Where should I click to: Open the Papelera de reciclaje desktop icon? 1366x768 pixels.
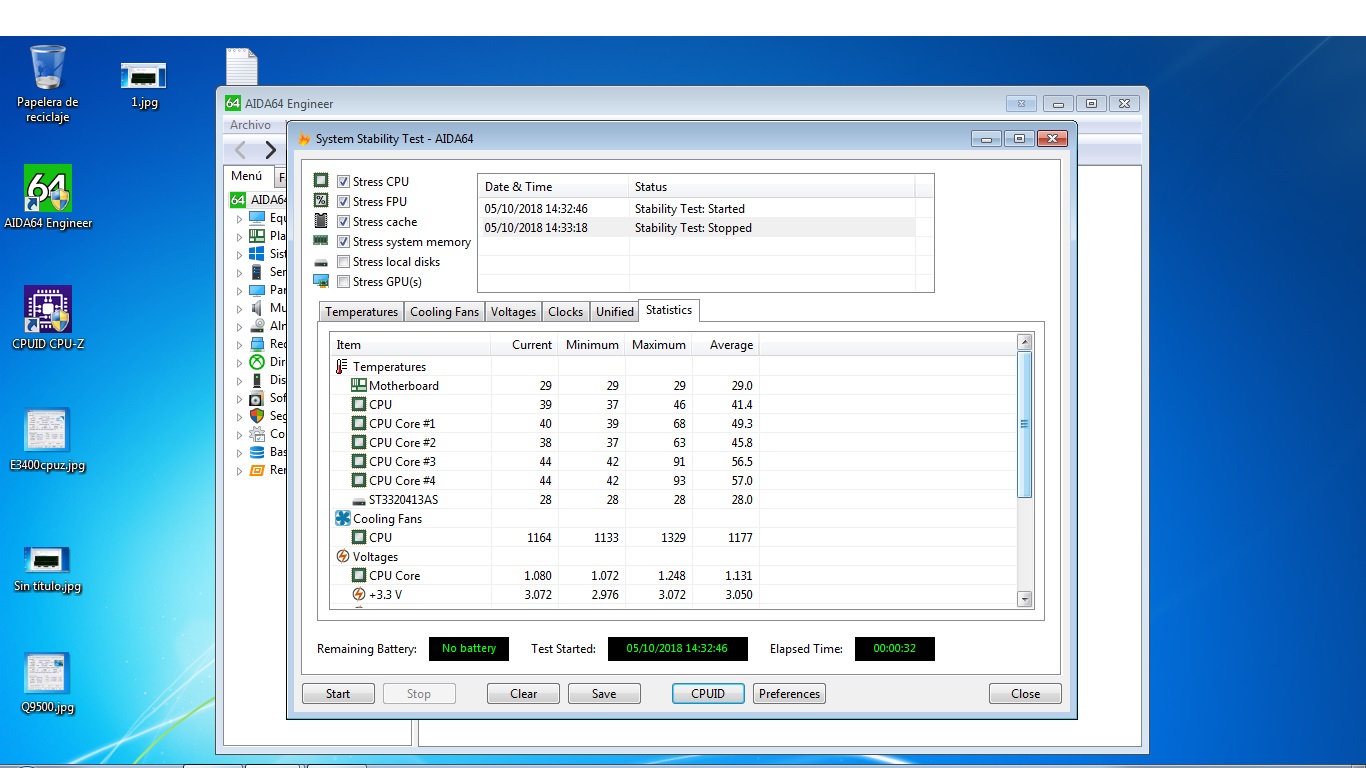tap(47, 84)
